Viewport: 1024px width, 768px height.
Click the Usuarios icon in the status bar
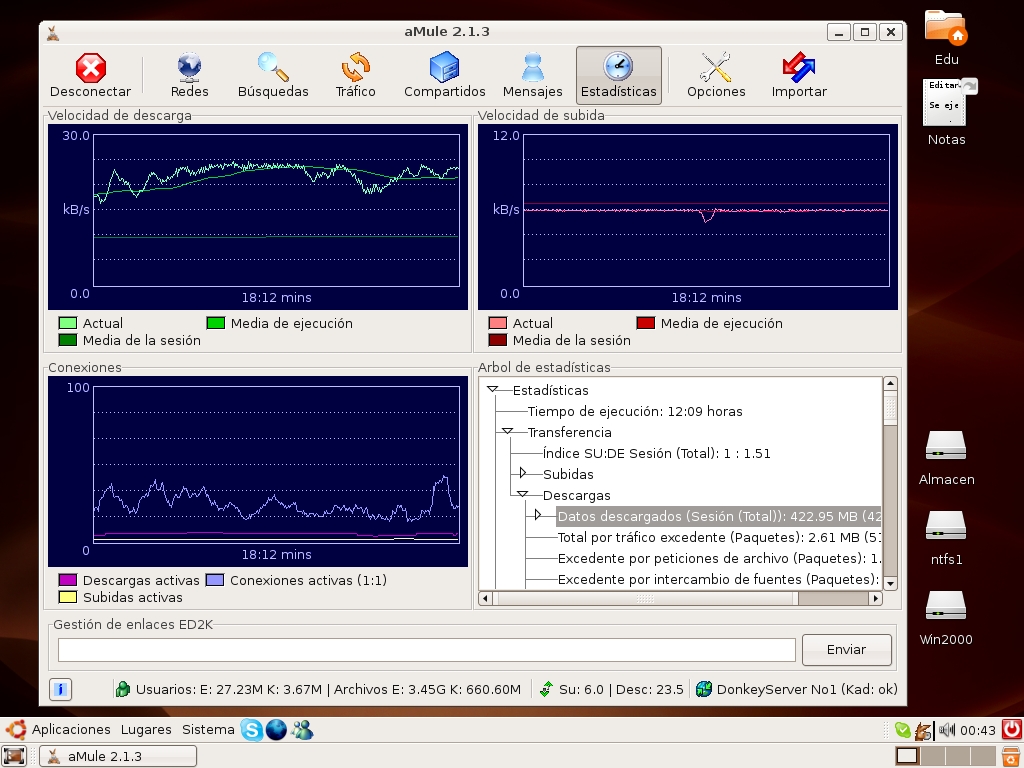pyautogui.click(x=123, y=689)
